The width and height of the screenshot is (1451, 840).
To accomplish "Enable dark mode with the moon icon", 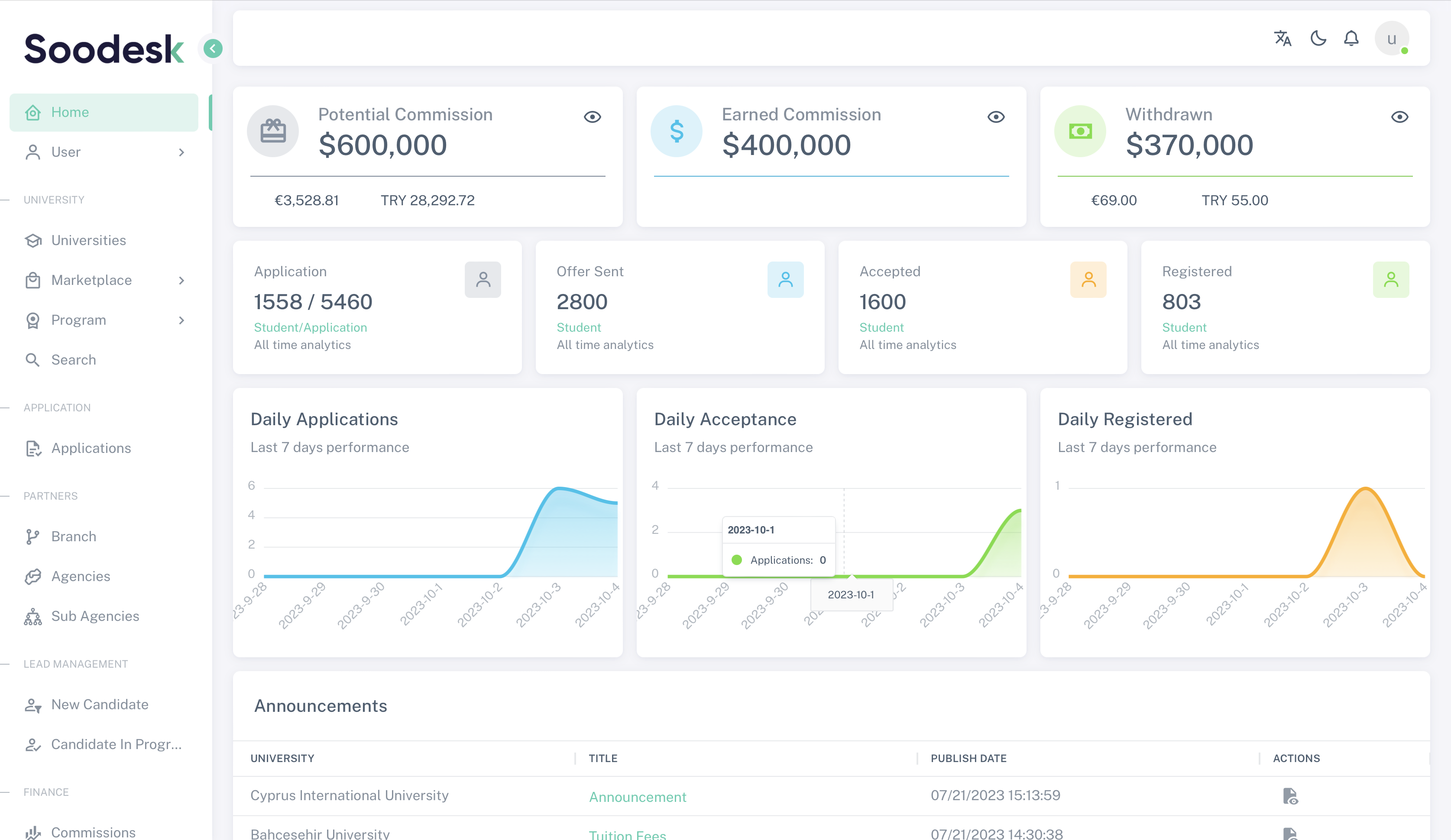I will click(x=1318, y=38).
